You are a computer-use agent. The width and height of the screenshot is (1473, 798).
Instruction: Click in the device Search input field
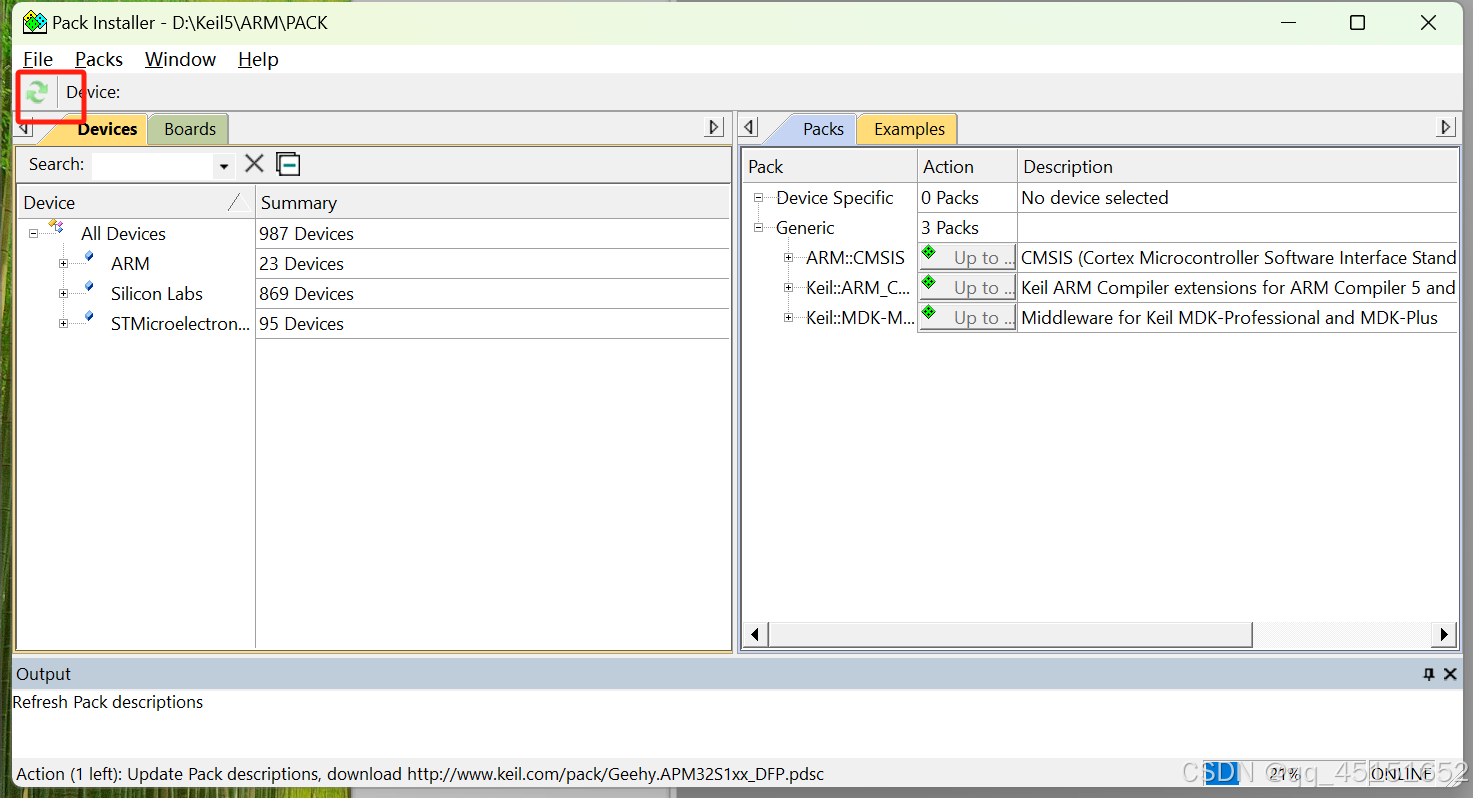(x=154, y=165)
